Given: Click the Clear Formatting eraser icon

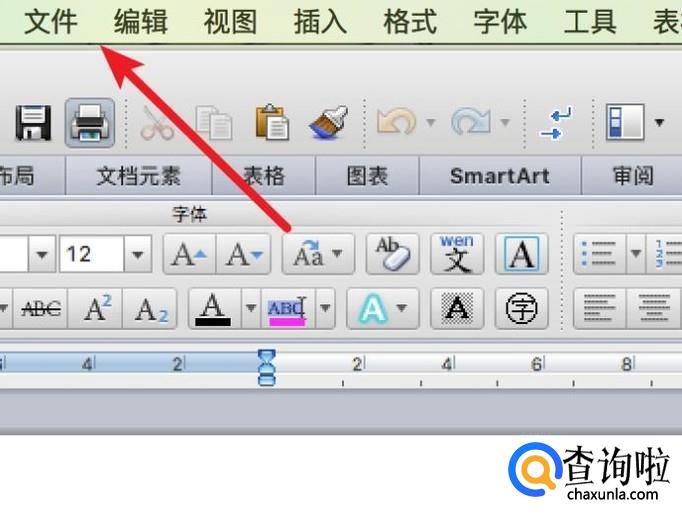Looking at the screenshot, I should point(393,254).
